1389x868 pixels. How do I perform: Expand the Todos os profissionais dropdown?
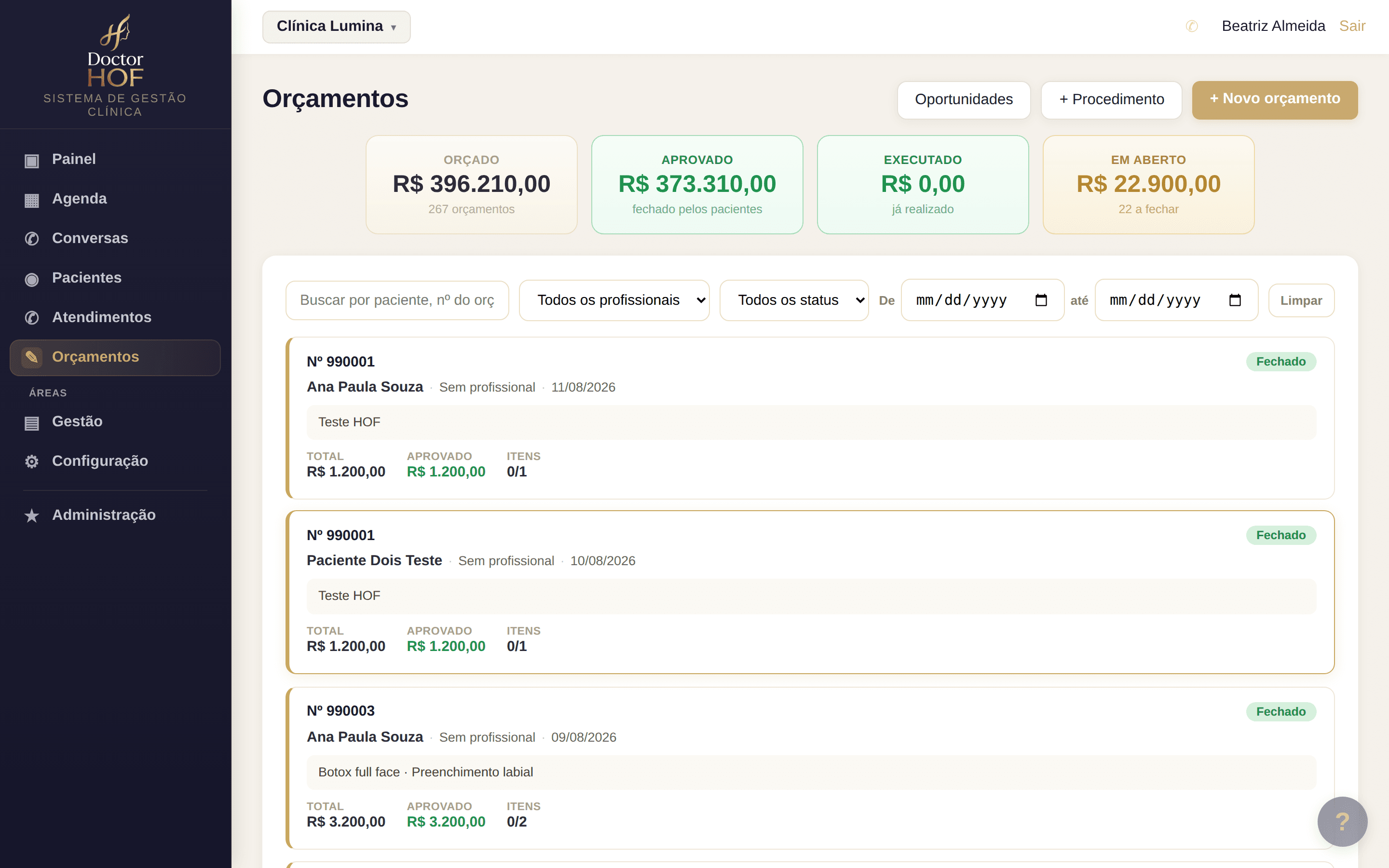(614, 300)
